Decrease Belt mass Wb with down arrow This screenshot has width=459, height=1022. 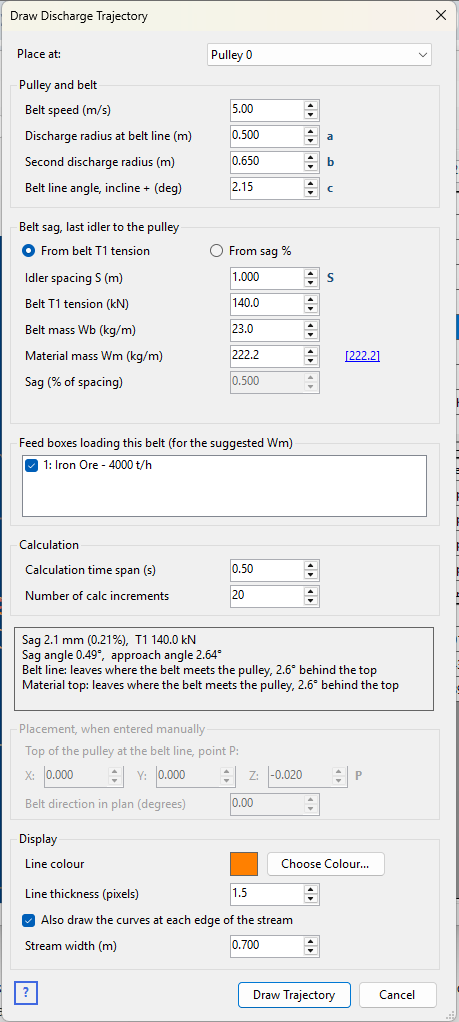[311, 335]
